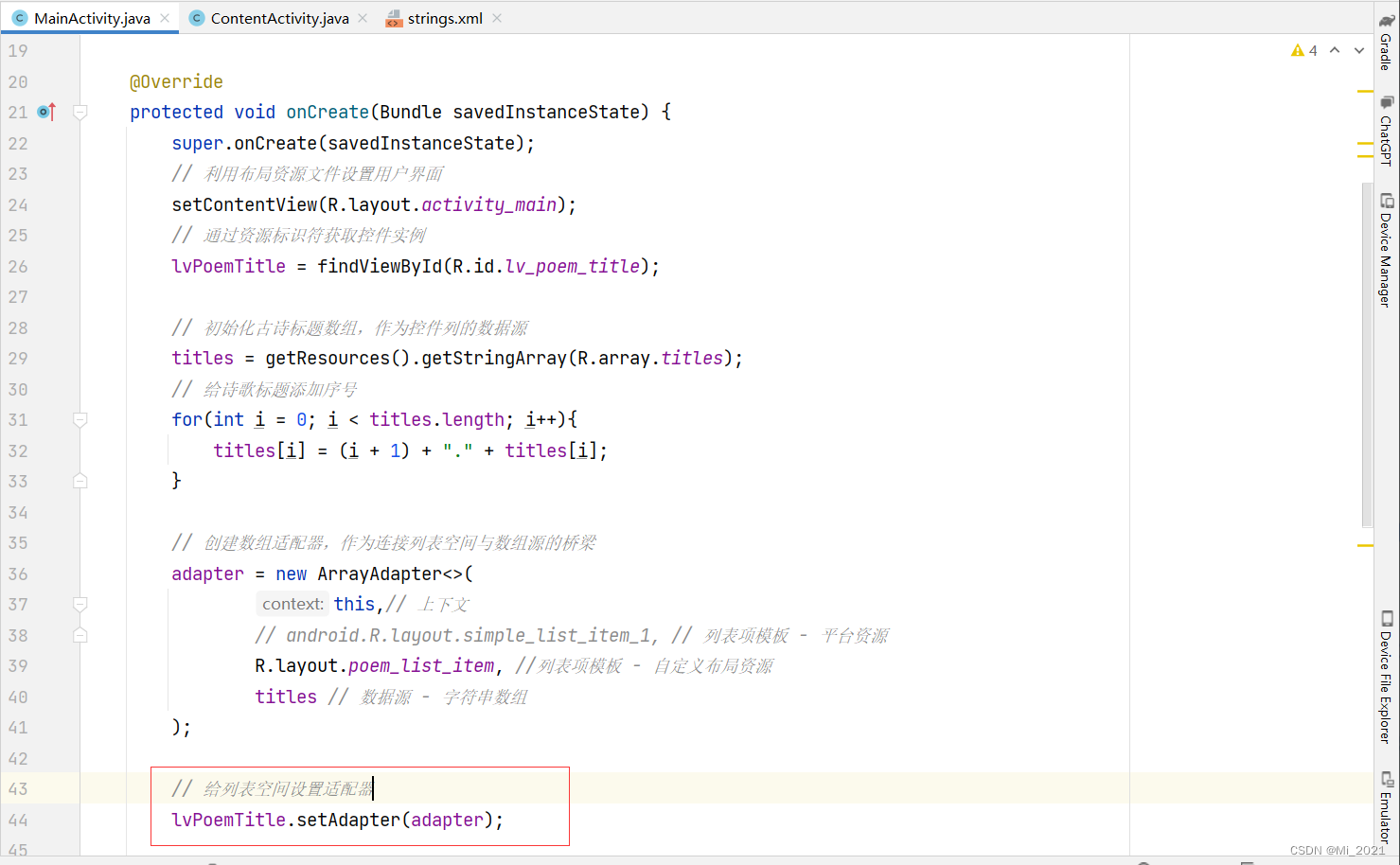Close the ContentActivity.java tab
Image resolution: width=1400 pixels, height=865 pixels.
[363, 18]
